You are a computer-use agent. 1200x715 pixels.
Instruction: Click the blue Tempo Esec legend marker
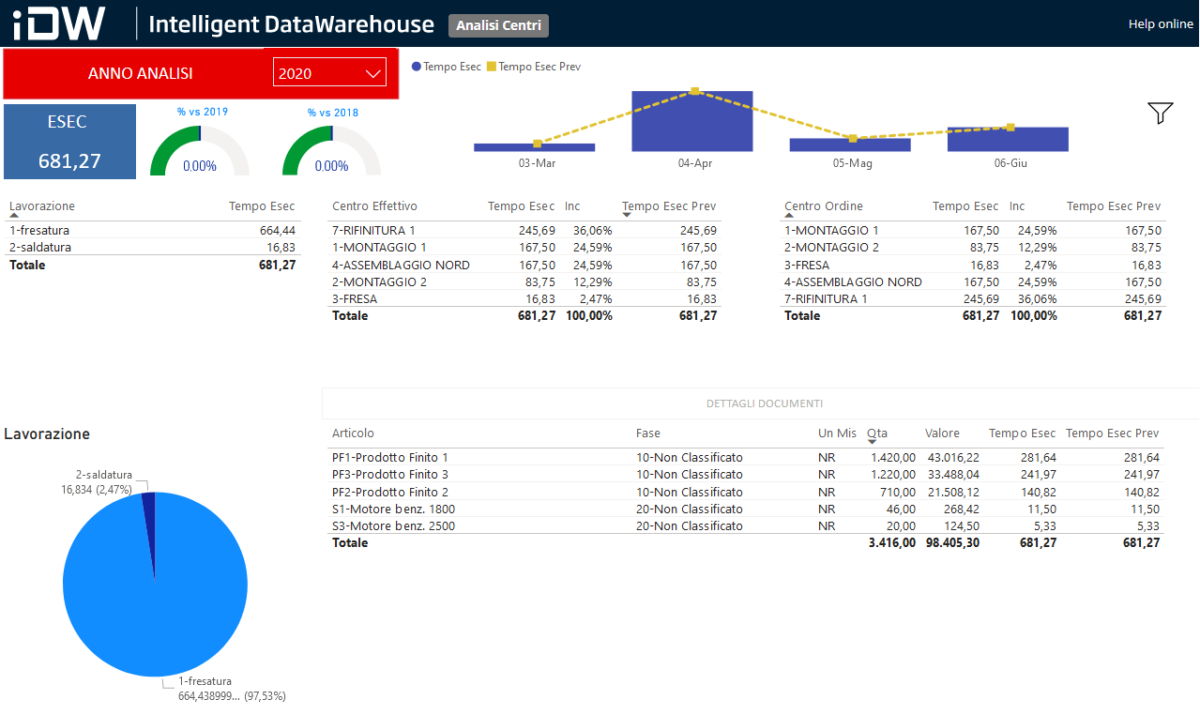click(x=416, y=67)
